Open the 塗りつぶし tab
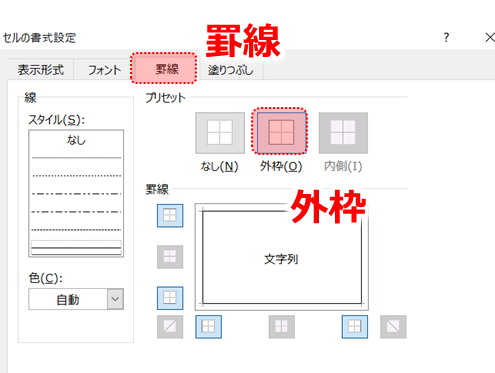The image size is (495, 373). pos(230,70)
